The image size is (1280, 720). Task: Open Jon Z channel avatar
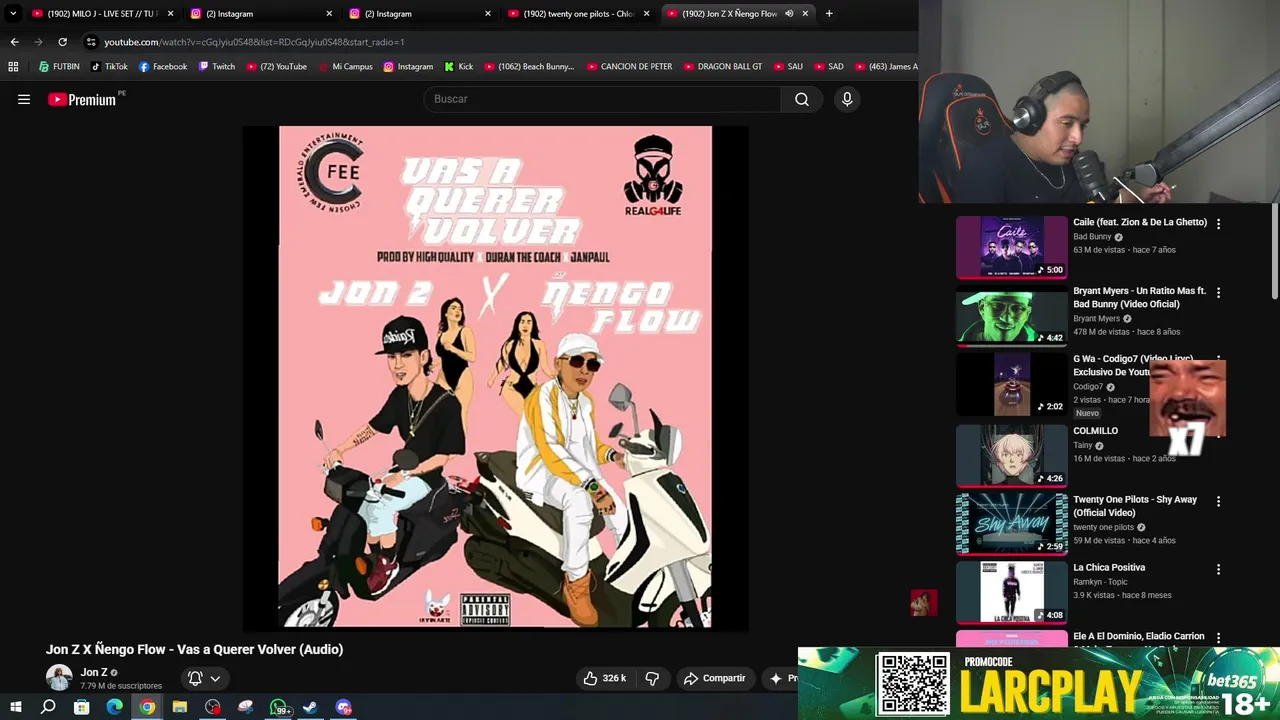59,678
